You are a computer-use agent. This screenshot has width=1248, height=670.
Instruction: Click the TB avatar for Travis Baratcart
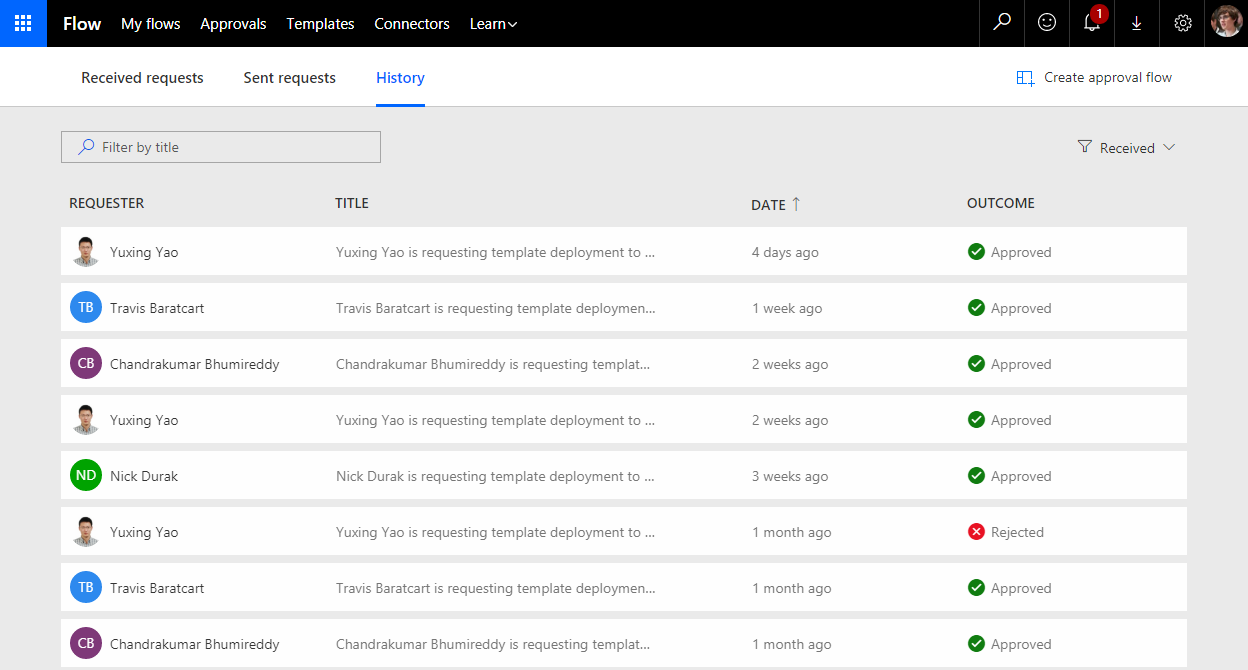86,308
